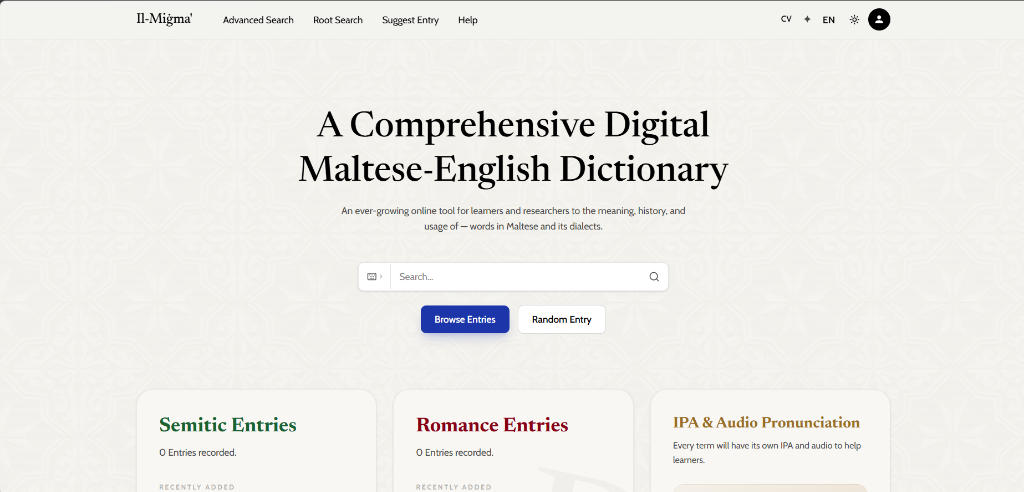This screenshot has width=1024, height=492.
Task: Click the Browse Entries button
Action: 465,320
